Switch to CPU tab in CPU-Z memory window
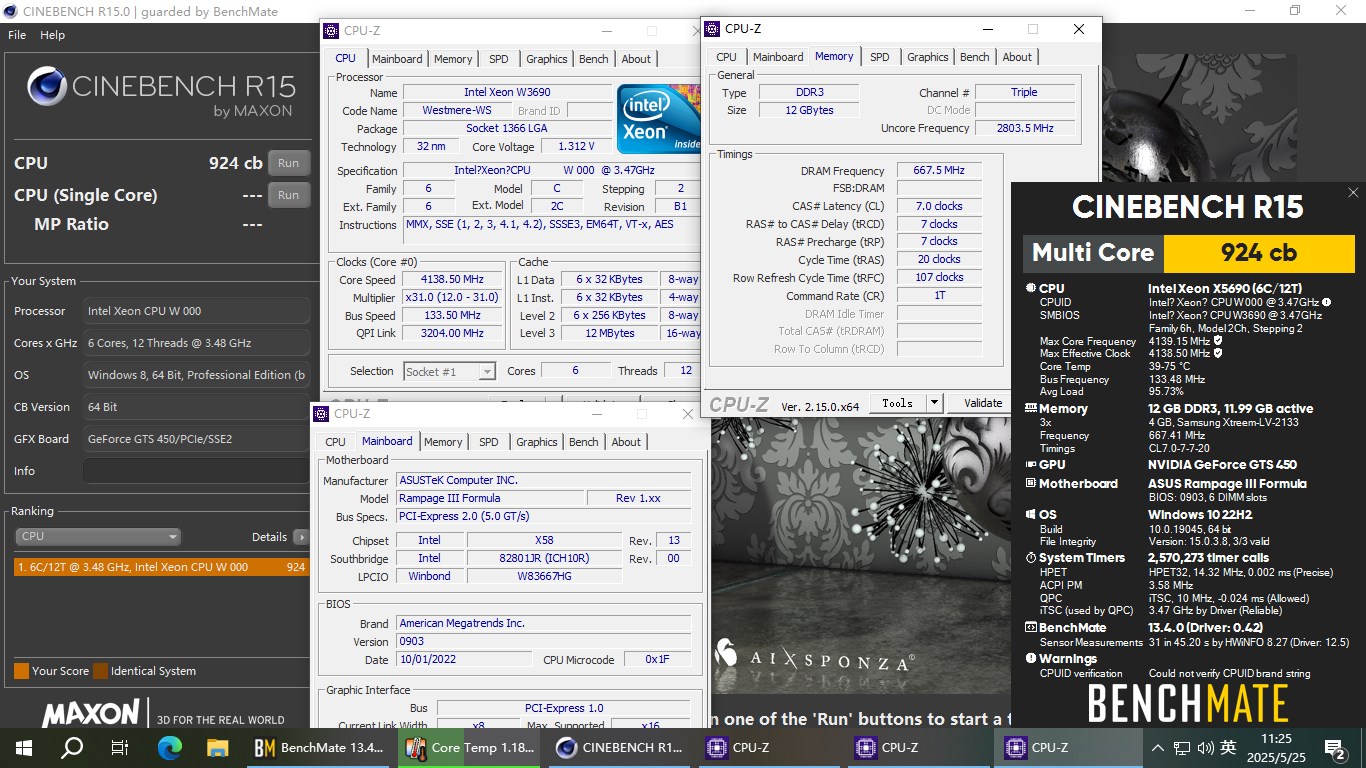Viewport: 1366px width, 768px height. click(x=727, y=57)
